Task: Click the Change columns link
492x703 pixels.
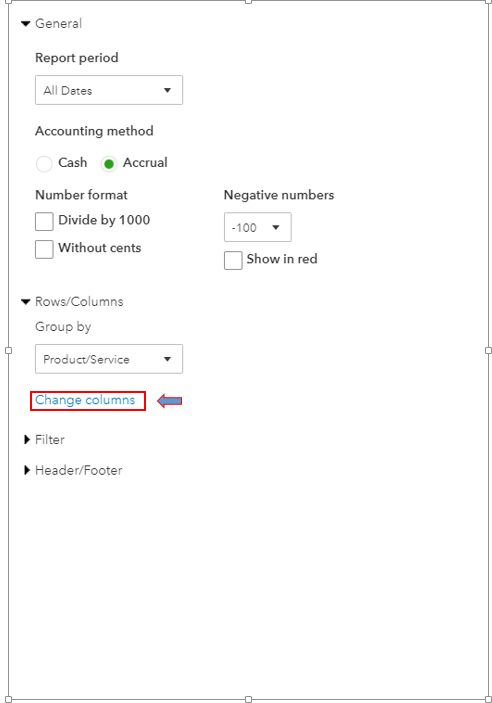Action: [85, 400]
